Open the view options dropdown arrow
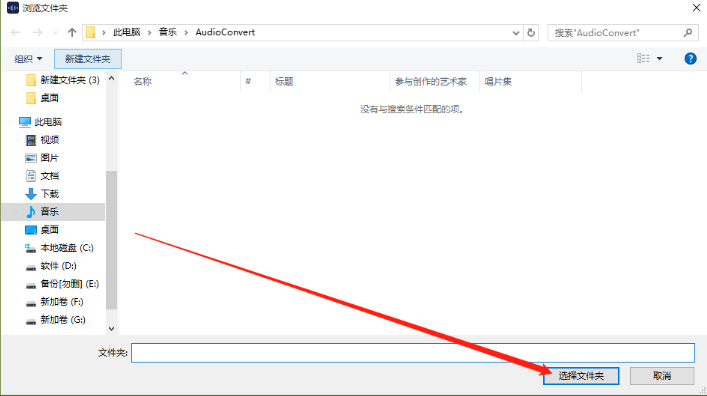The width and height of the screenshot is (707, 396). [x=660, y=59]
